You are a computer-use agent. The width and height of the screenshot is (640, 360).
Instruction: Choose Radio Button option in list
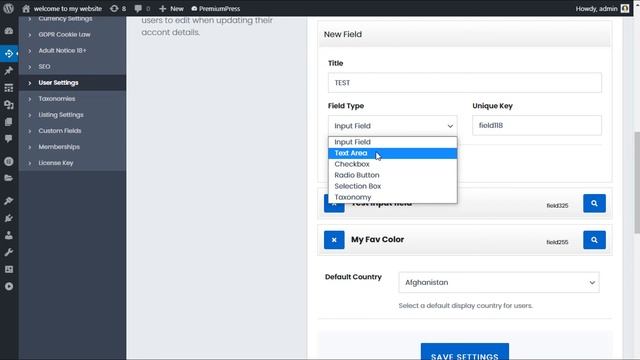pos(392,175)
